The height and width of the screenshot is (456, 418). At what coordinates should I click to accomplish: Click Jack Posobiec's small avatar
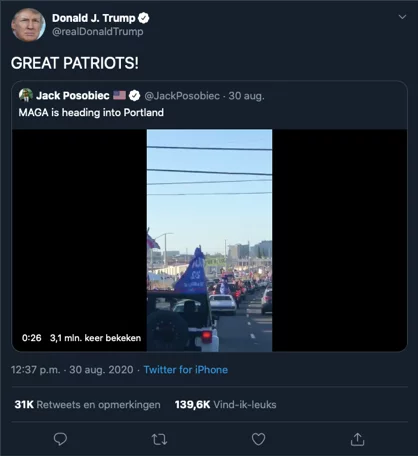point(26,95)
